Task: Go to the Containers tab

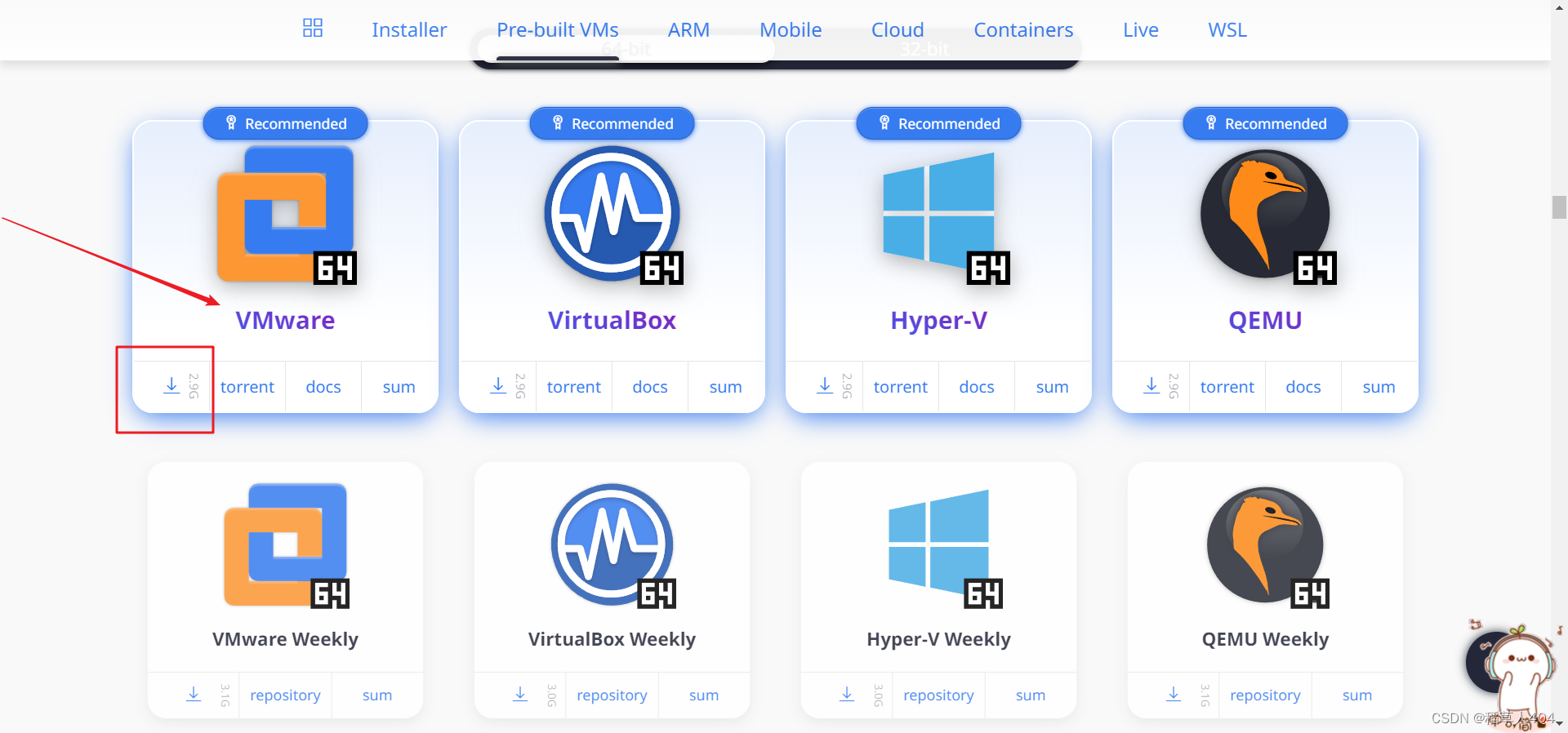Action: (x=1023, y=30)
